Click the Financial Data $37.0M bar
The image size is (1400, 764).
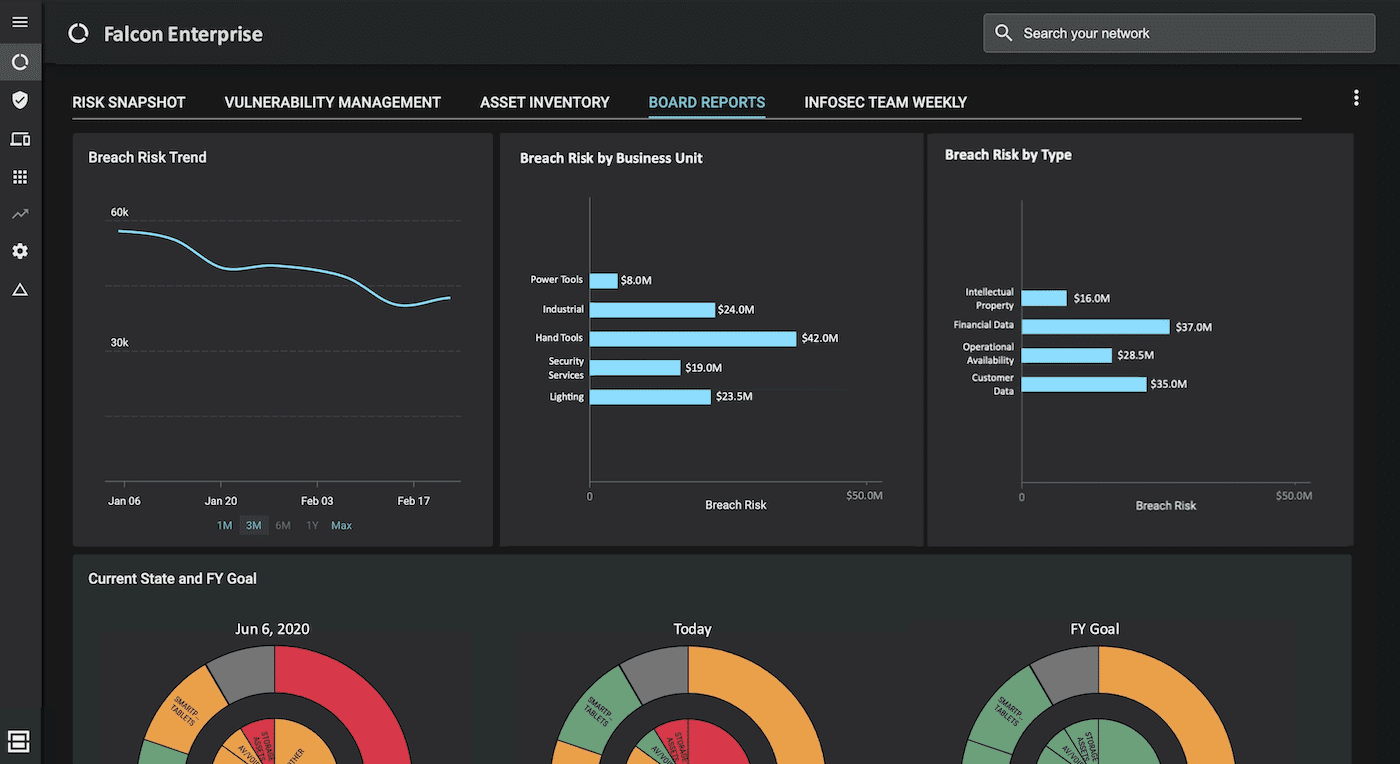(x=1095, y=327)
